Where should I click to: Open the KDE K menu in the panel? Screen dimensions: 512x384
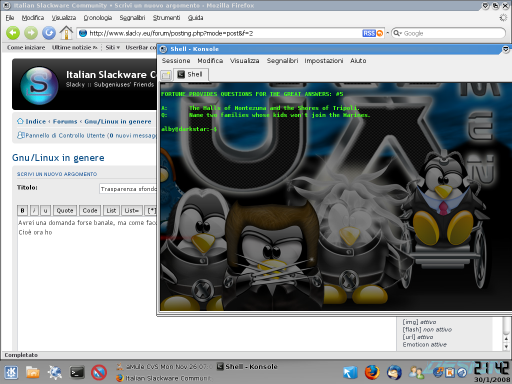[x=11, y=372]
